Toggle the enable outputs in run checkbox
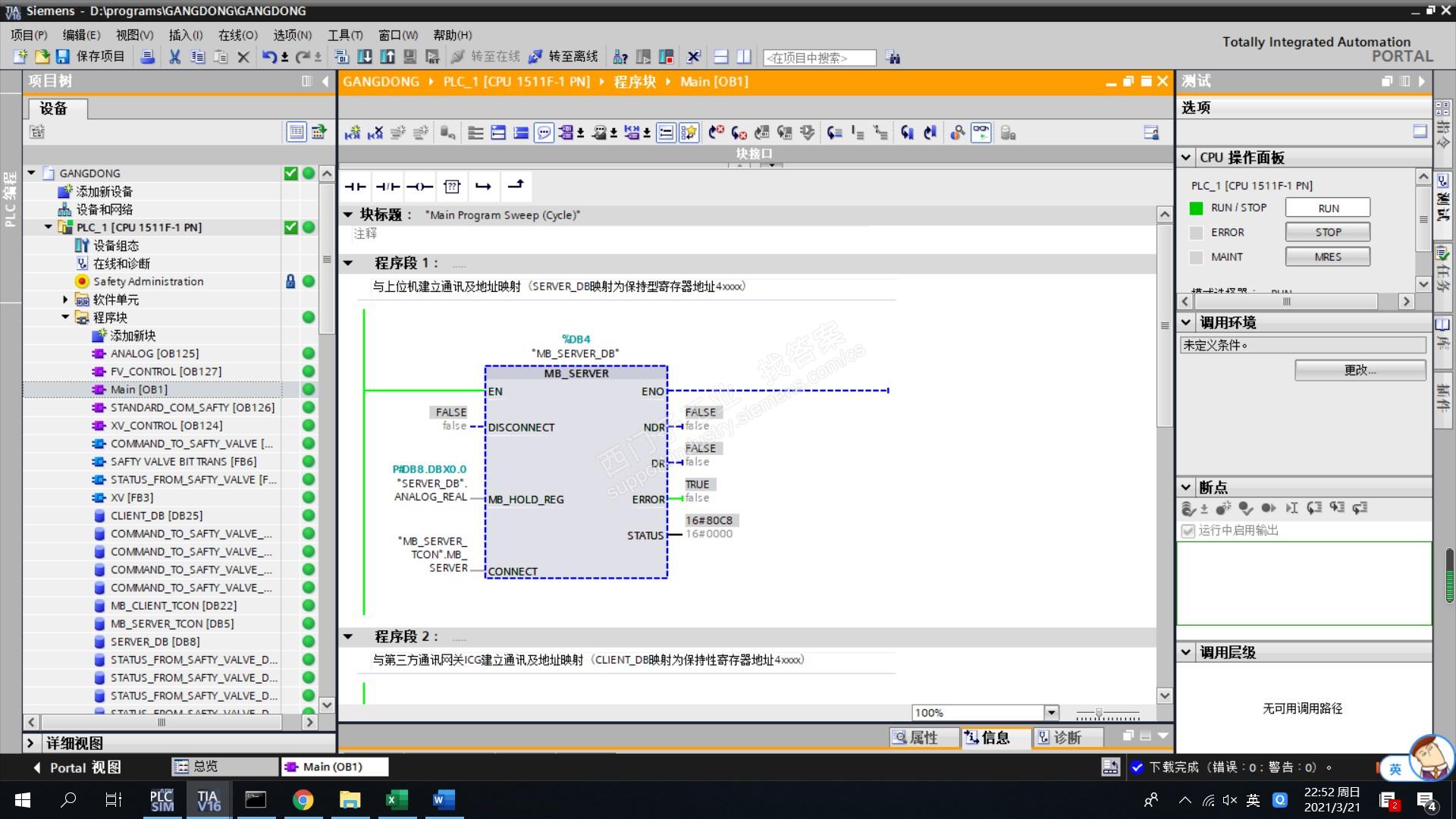The height and width of the screenshot is (819, 1456). [x=1188, y=531]
